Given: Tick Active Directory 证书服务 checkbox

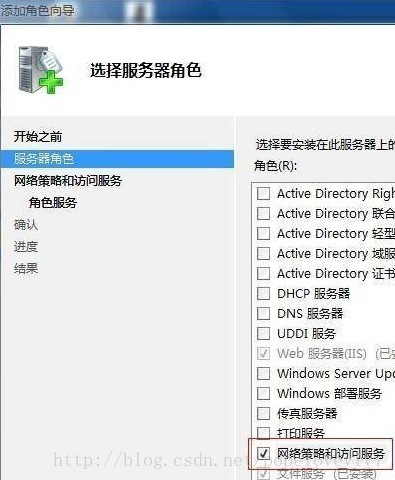Looking at the screenshot, I should (x=263, y=273).
